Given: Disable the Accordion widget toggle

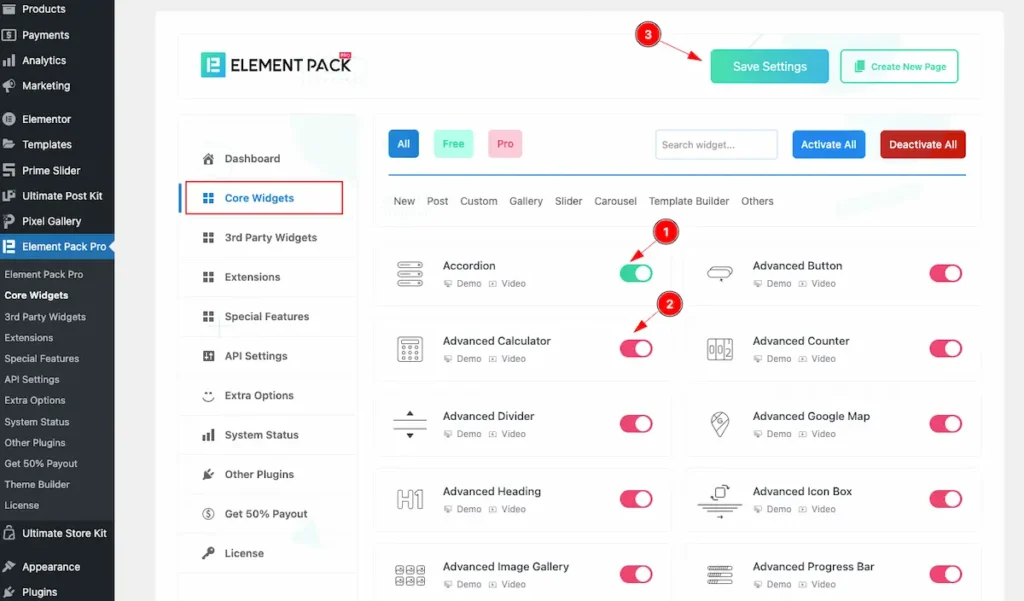Looking at the screenshot, I should tap(636, 273).
